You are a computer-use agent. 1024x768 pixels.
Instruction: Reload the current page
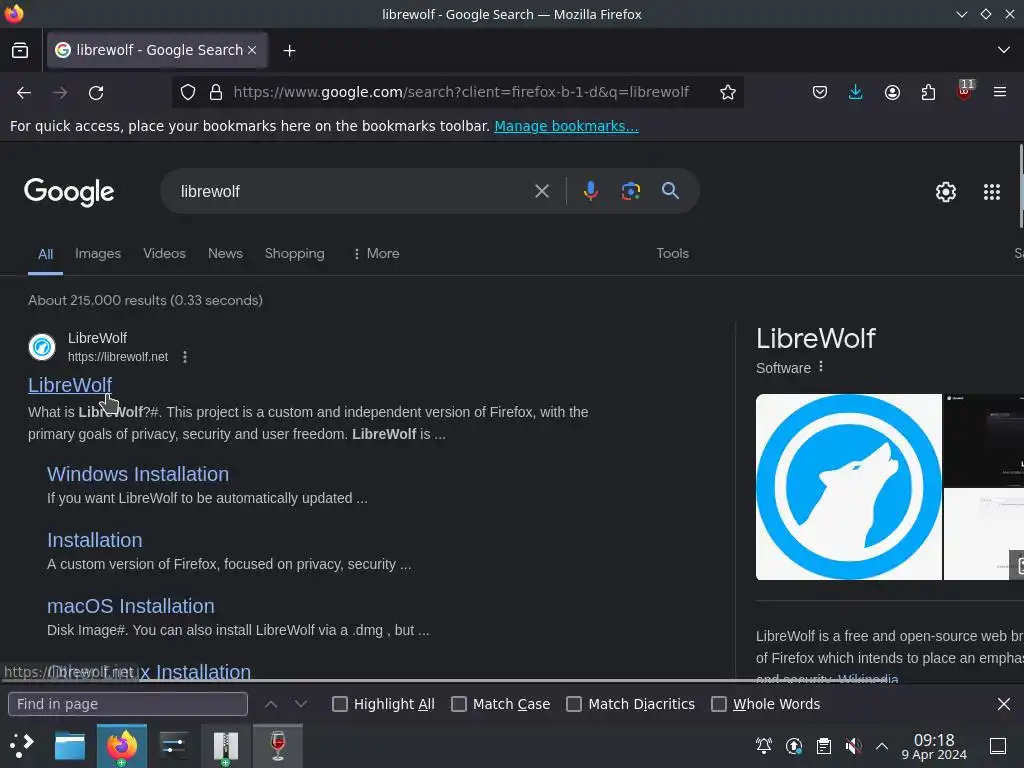coord(96,93)
